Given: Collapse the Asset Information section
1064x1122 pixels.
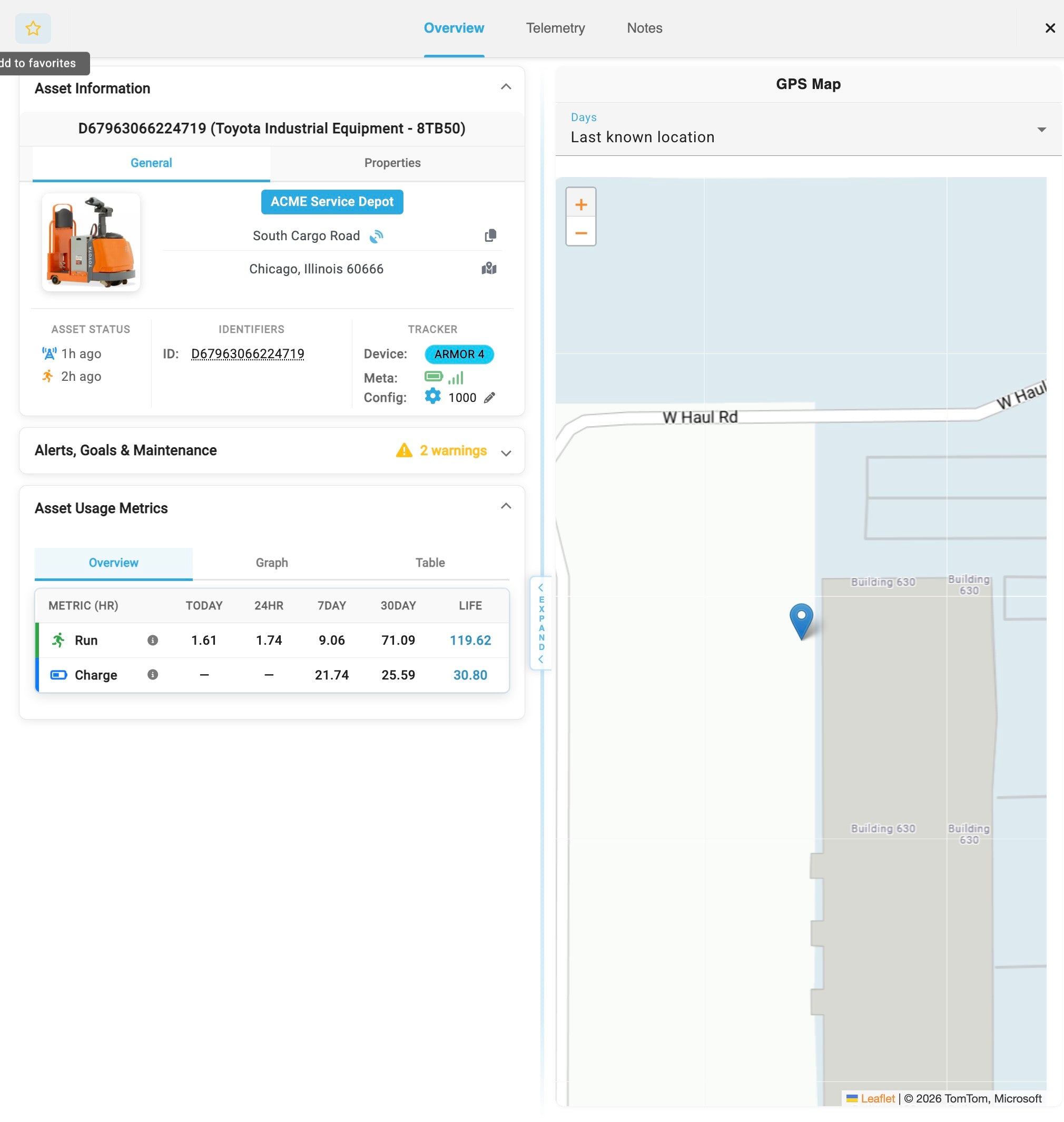Looking at the screenshot, I should point(506,87).
